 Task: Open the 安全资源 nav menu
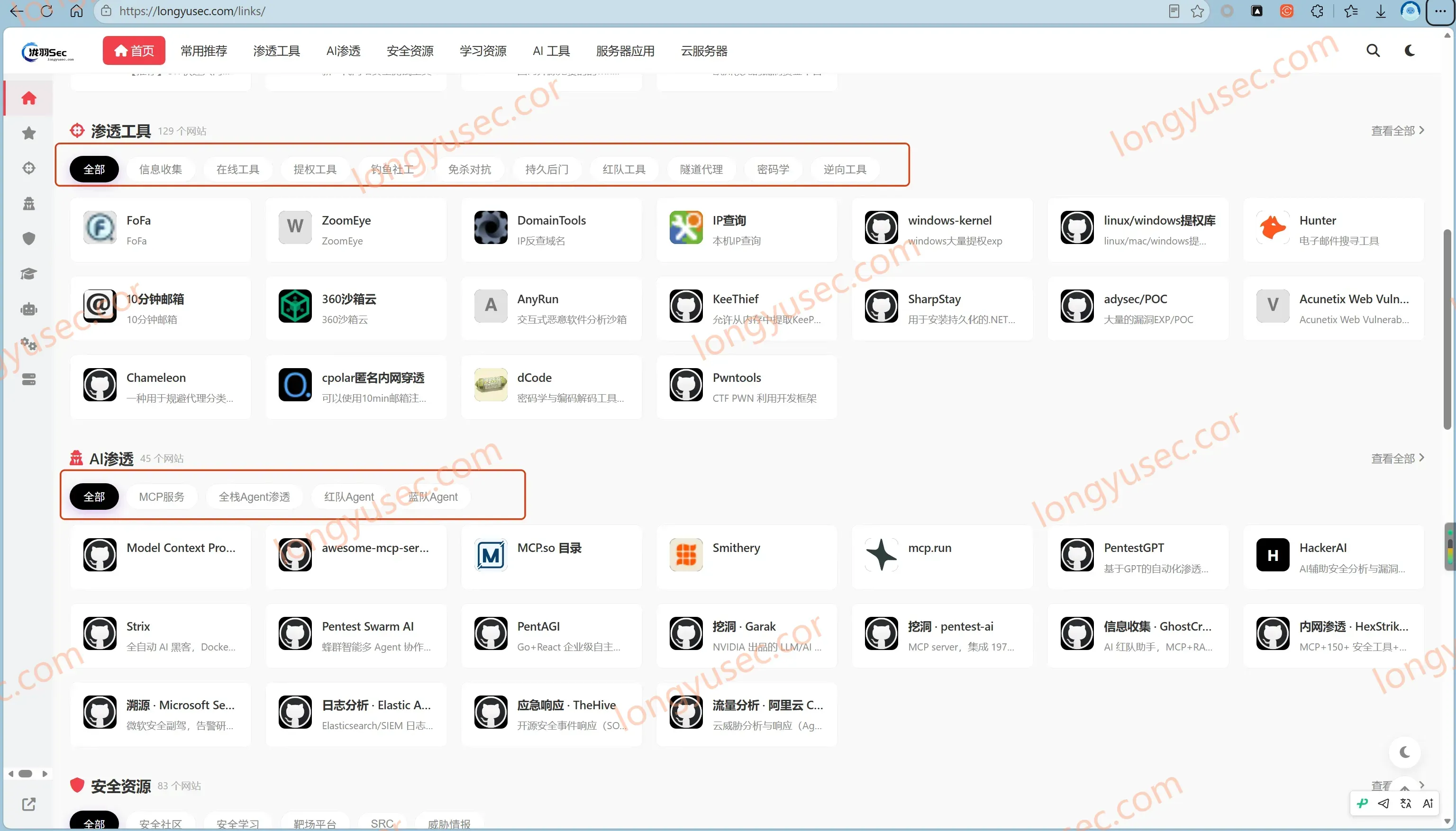coord(410,51)
